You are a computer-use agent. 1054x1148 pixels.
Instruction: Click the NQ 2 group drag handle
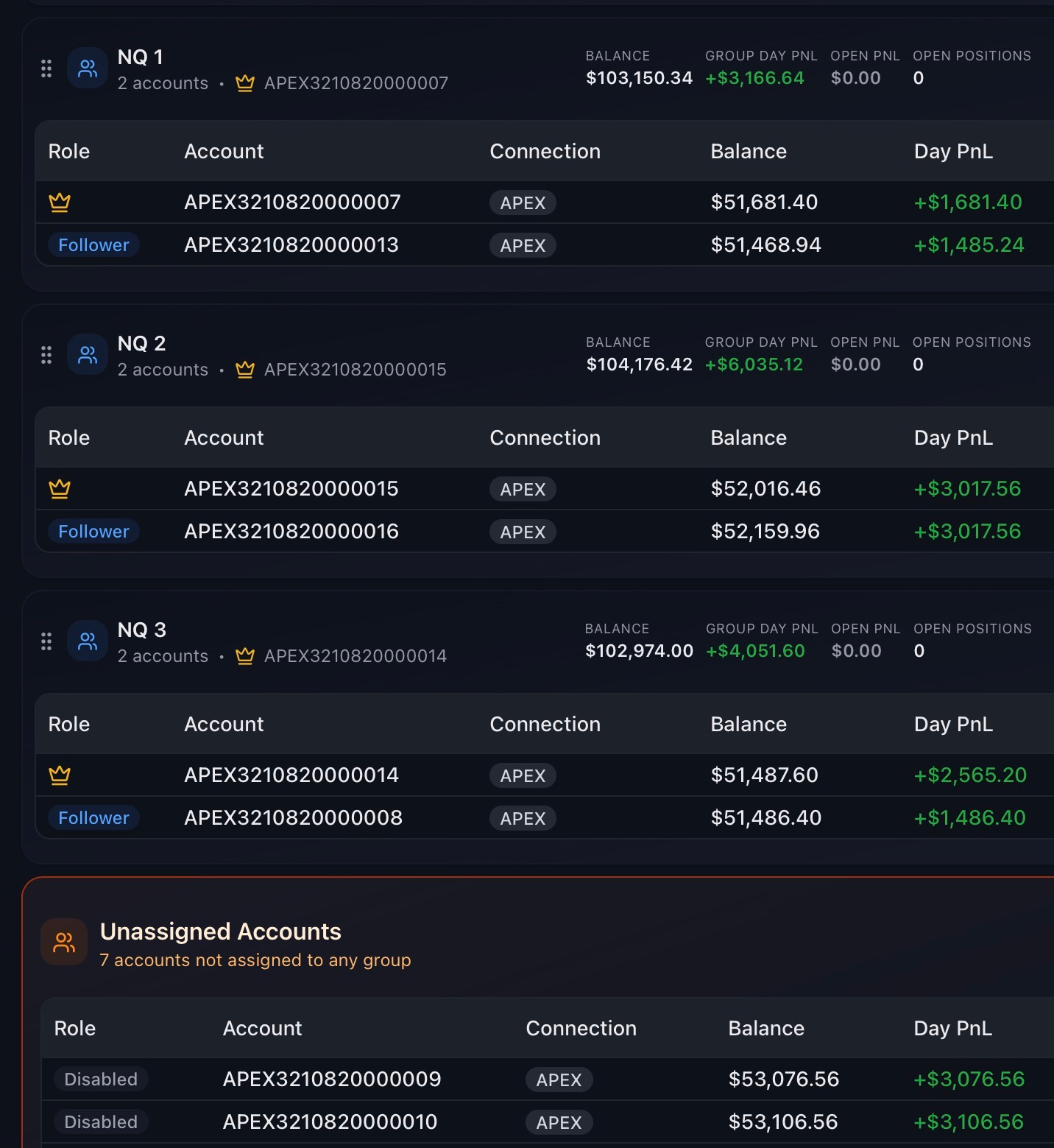(46, 355)
